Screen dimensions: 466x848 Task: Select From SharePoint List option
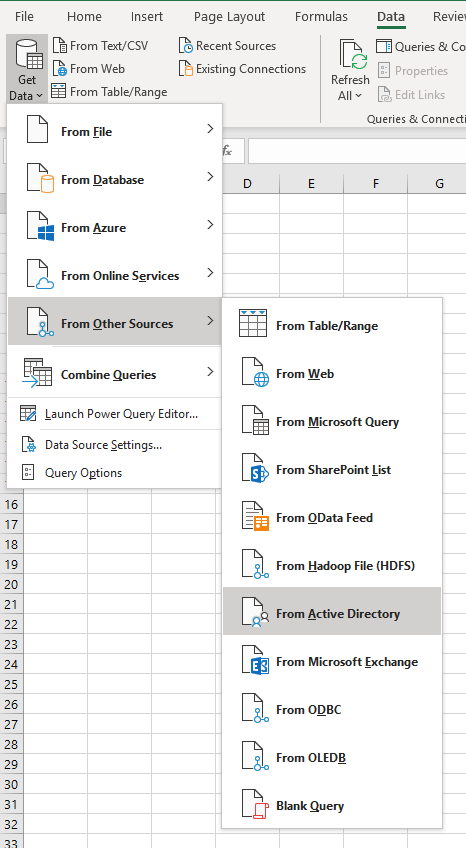click(332, 468)
